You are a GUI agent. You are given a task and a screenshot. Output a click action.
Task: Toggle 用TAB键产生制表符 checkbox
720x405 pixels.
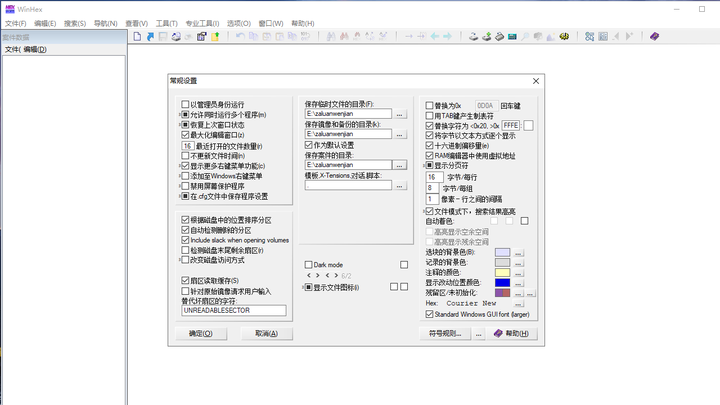[x=429, y=116]
